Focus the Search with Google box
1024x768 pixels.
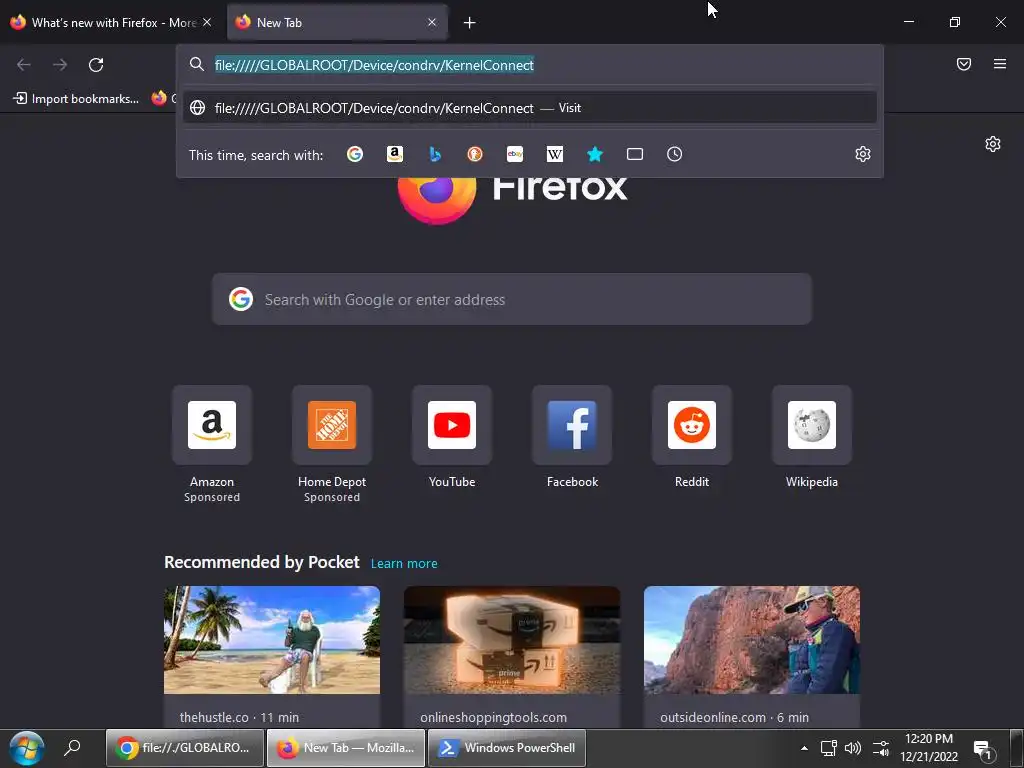tap(511, 300)
